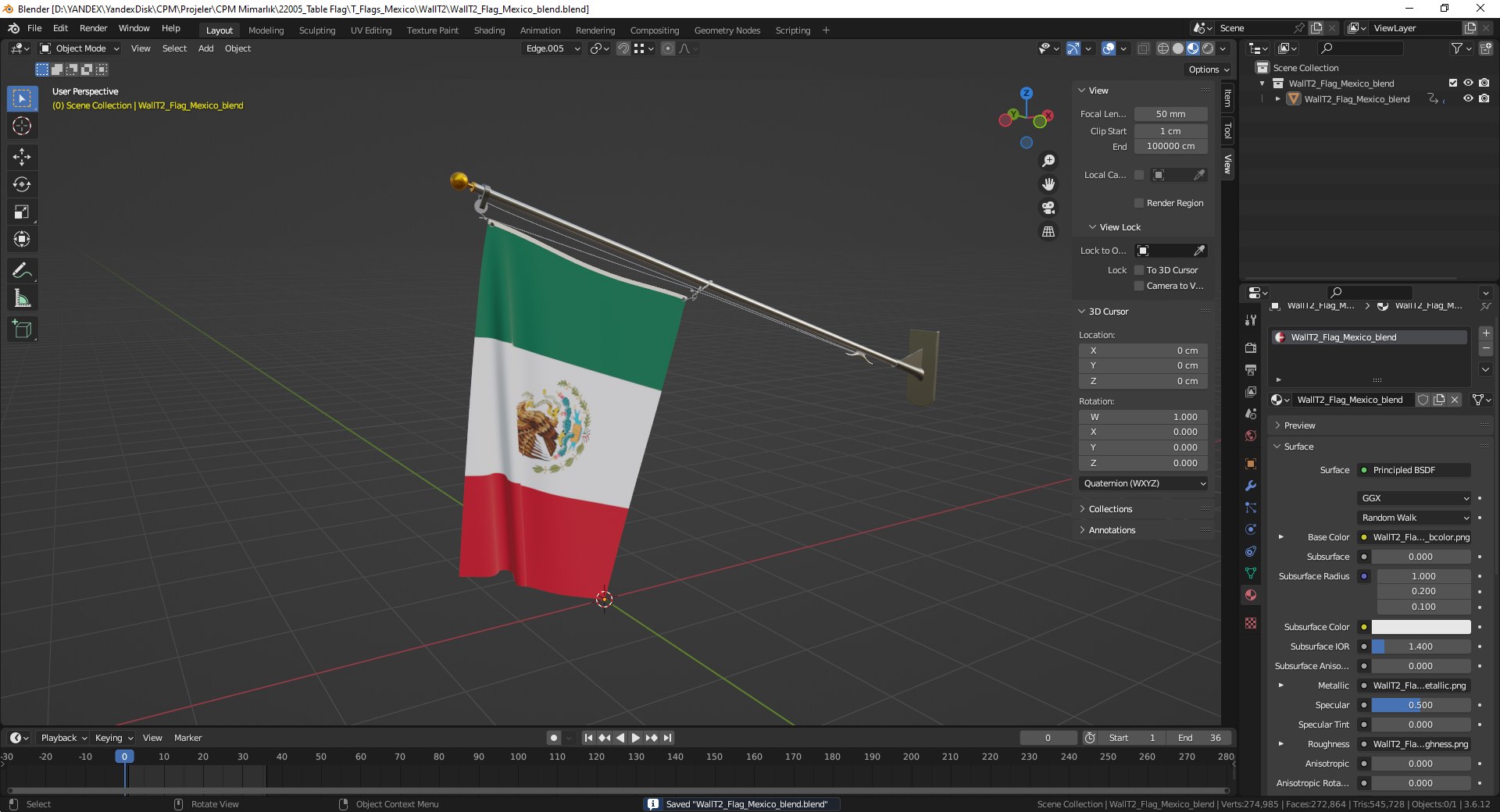Click the zoom view magnifier icon
Viewport: 1500px width, 812px height.
point(1048,161)
